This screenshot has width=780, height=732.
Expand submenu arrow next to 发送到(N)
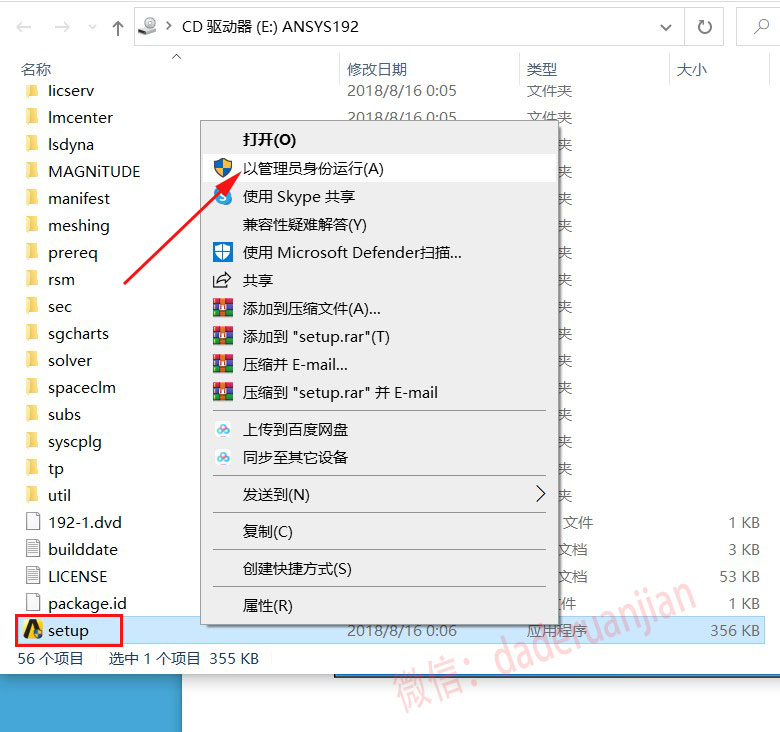coord(541,494)
